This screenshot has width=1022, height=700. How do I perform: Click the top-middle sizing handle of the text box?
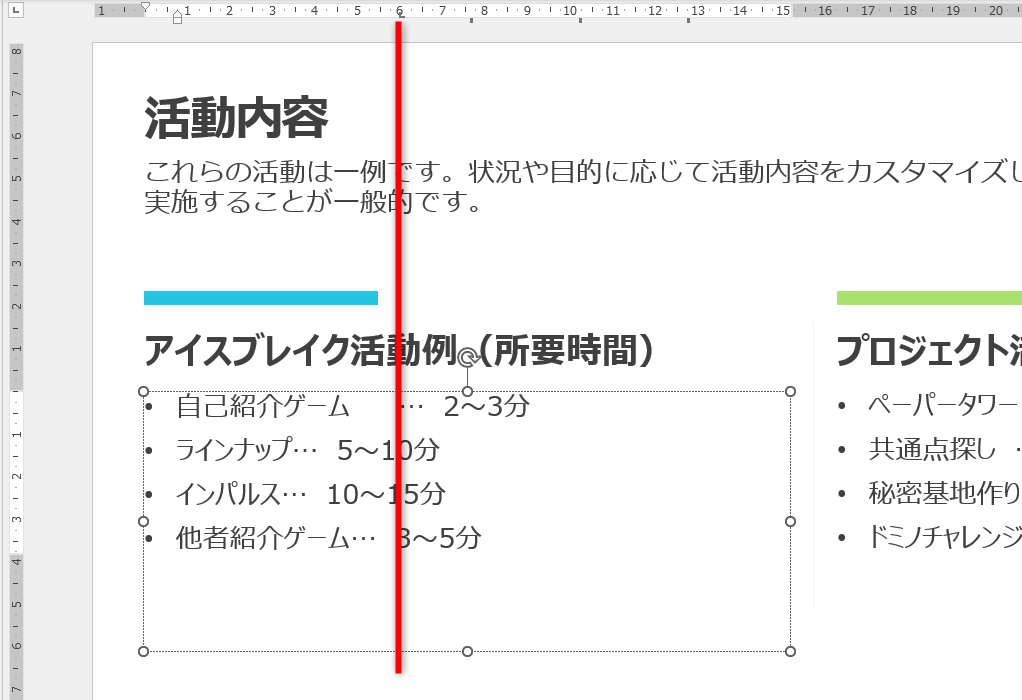(x=467, y=391)
